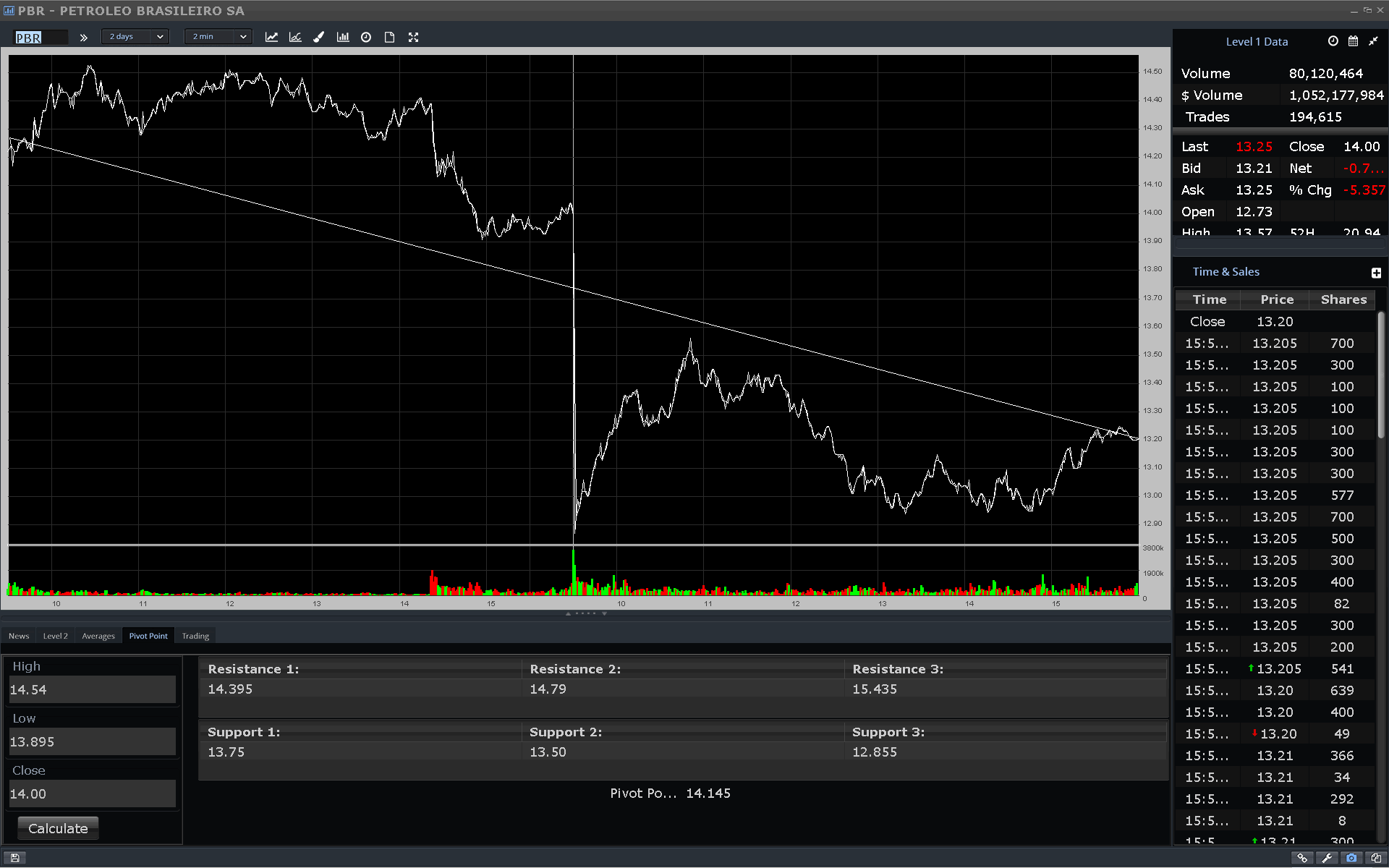Open the calendar icon in Level 1 Data
Viewport: 1389px width, 868px height.
1353,41
